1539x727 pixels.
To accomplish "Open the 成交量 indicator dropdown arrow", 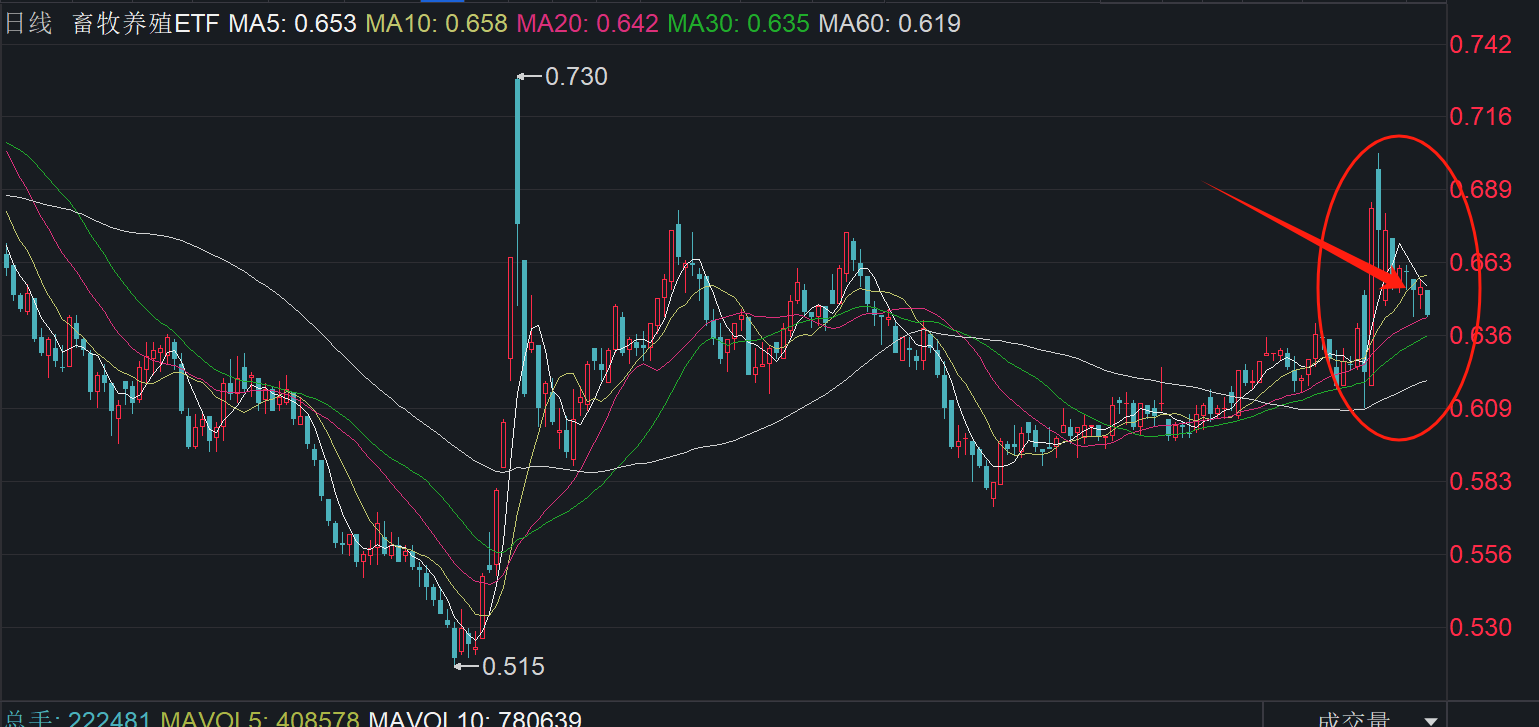I will pos(1430,719).
